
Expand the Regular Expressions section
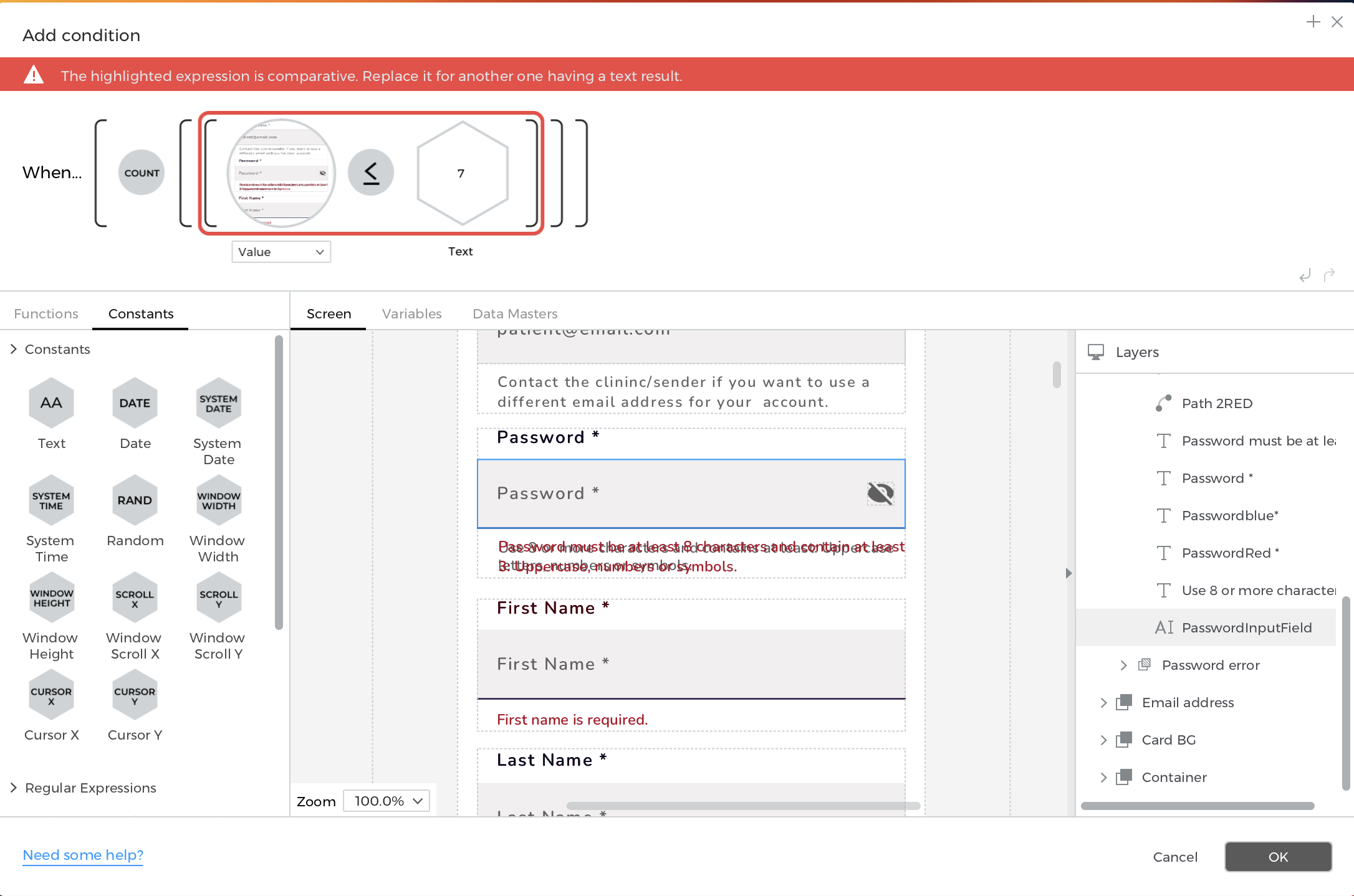point(14,788)
